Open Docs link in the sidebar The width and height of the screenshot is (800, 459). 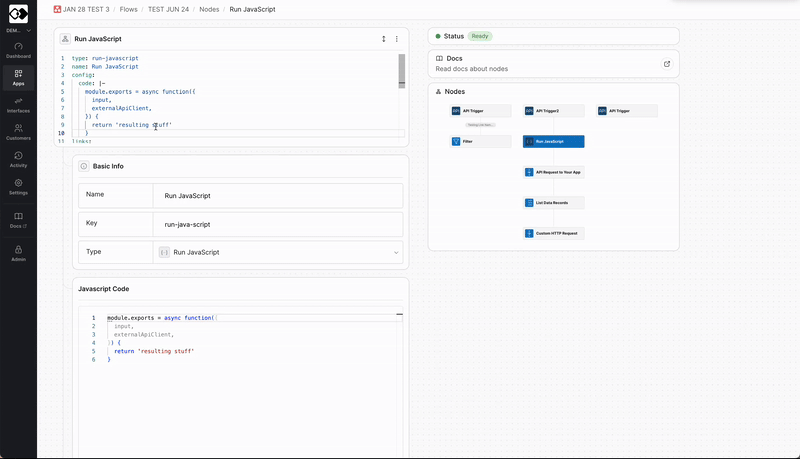click(18, 220)
